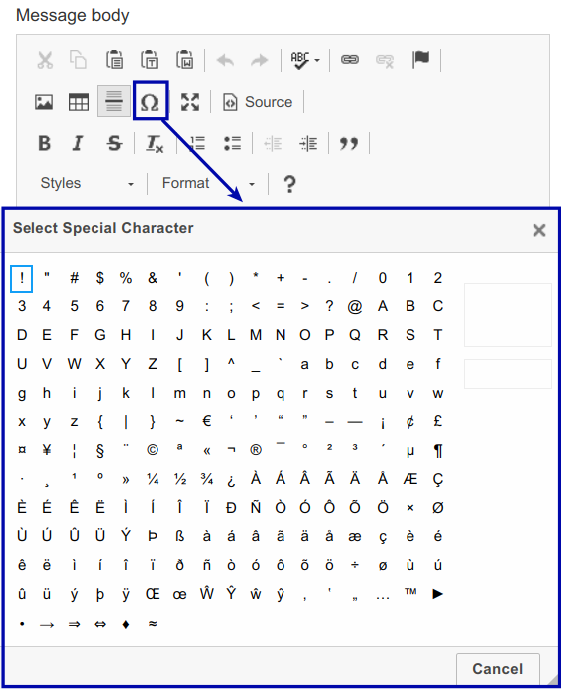Close the Select Special Character dialog
561x689 pixels.
(x=539, y=230)
